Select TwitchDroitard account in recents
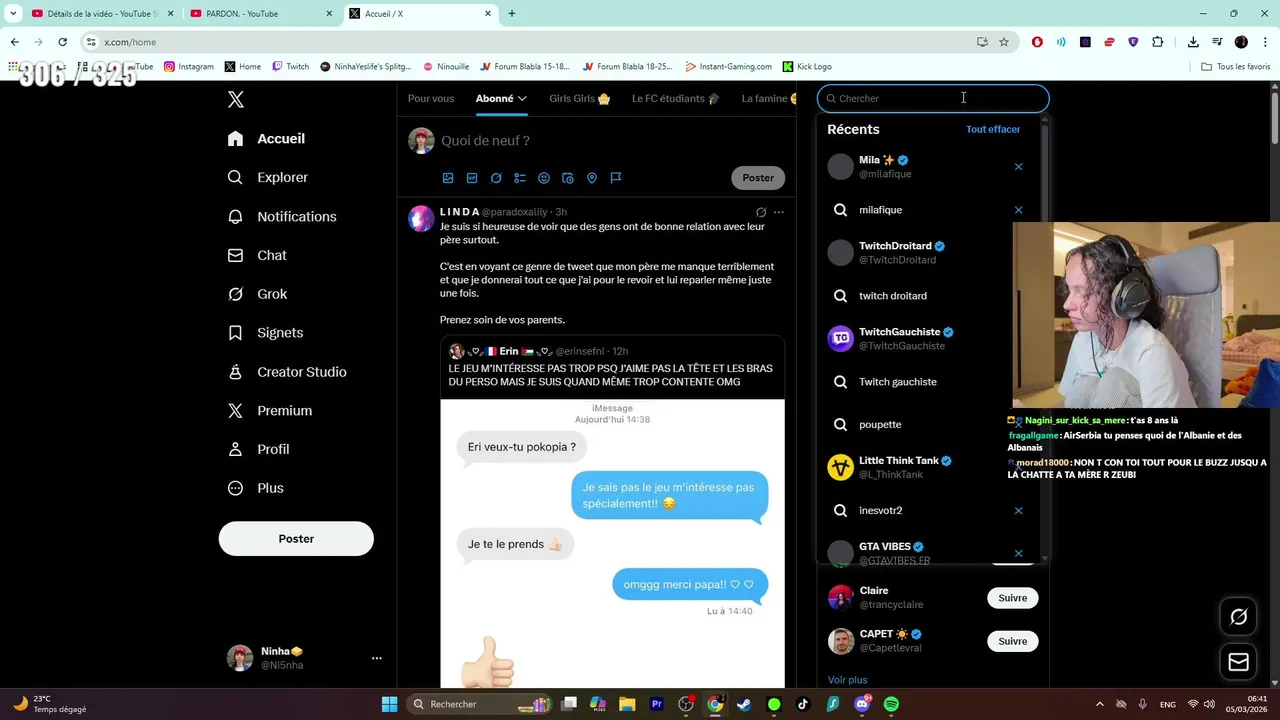Viewport: 1280px width, 720px height. [928, 253]
